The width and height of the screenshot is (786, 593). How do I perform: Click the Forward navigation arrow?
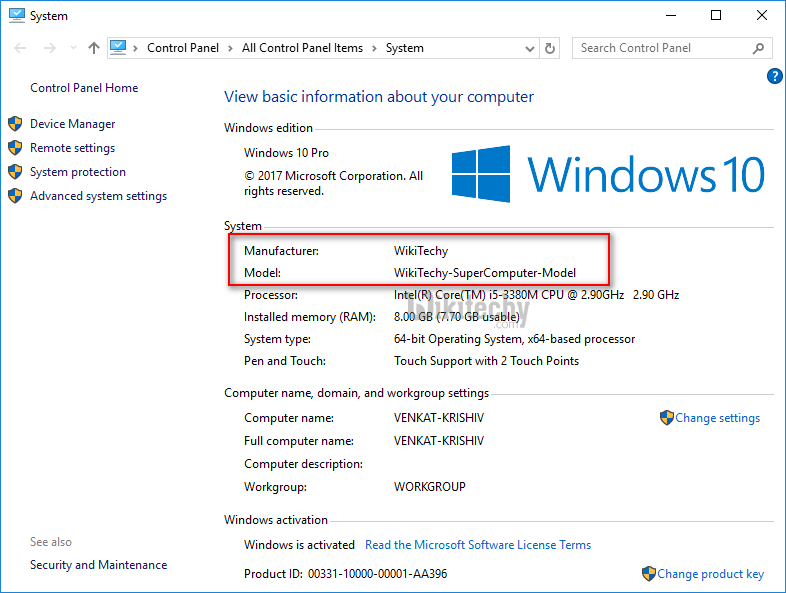click(x=49, y=48)
